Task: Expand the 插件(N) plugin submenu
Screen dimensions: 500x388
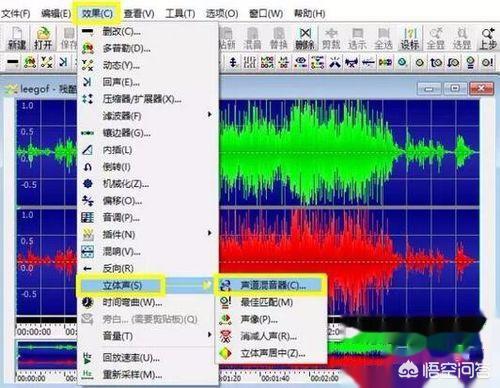Action: tap(147, 234)
